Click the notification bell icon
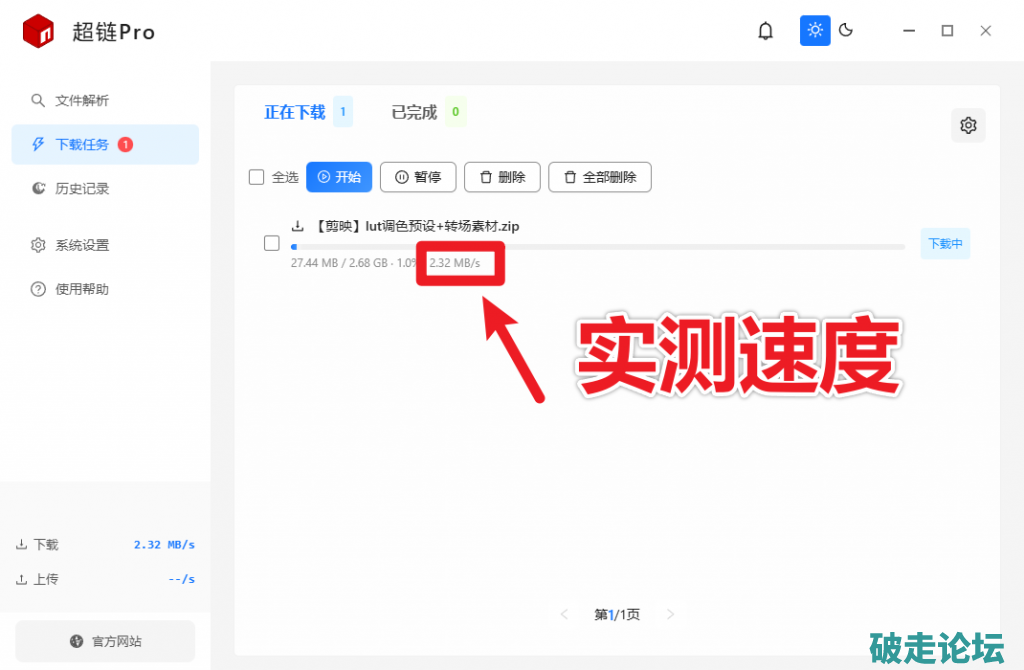1024x670 pixels. point(765,31)
